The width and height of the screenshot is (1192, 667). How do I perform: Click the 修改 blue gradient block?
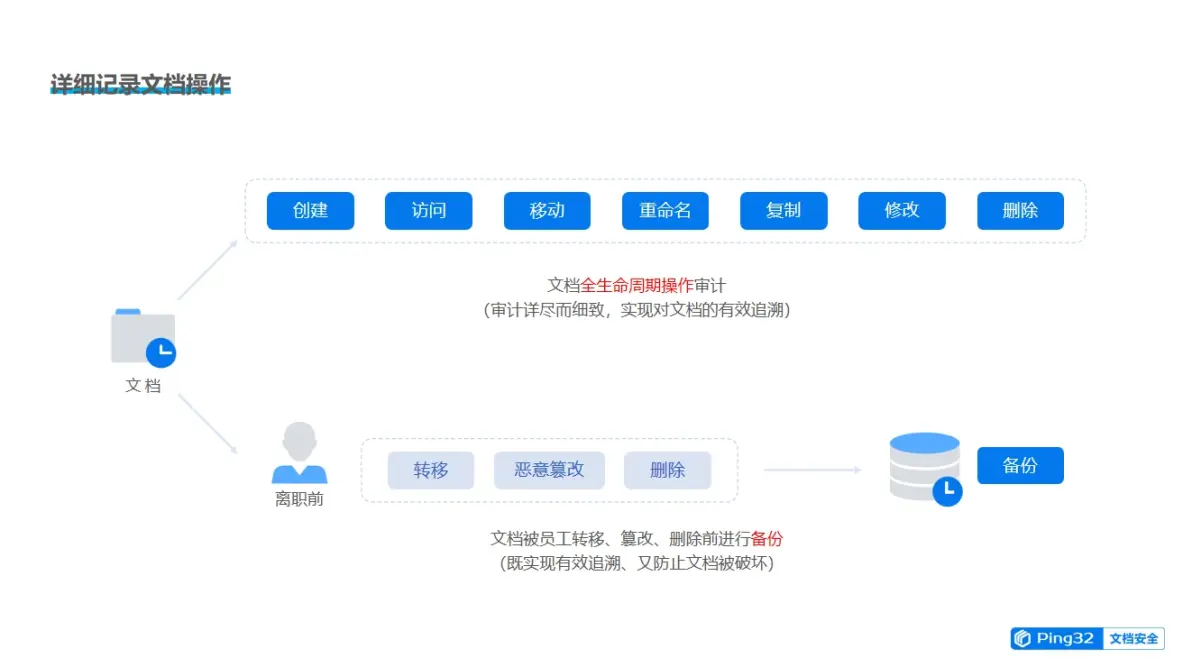pos(901,211)
